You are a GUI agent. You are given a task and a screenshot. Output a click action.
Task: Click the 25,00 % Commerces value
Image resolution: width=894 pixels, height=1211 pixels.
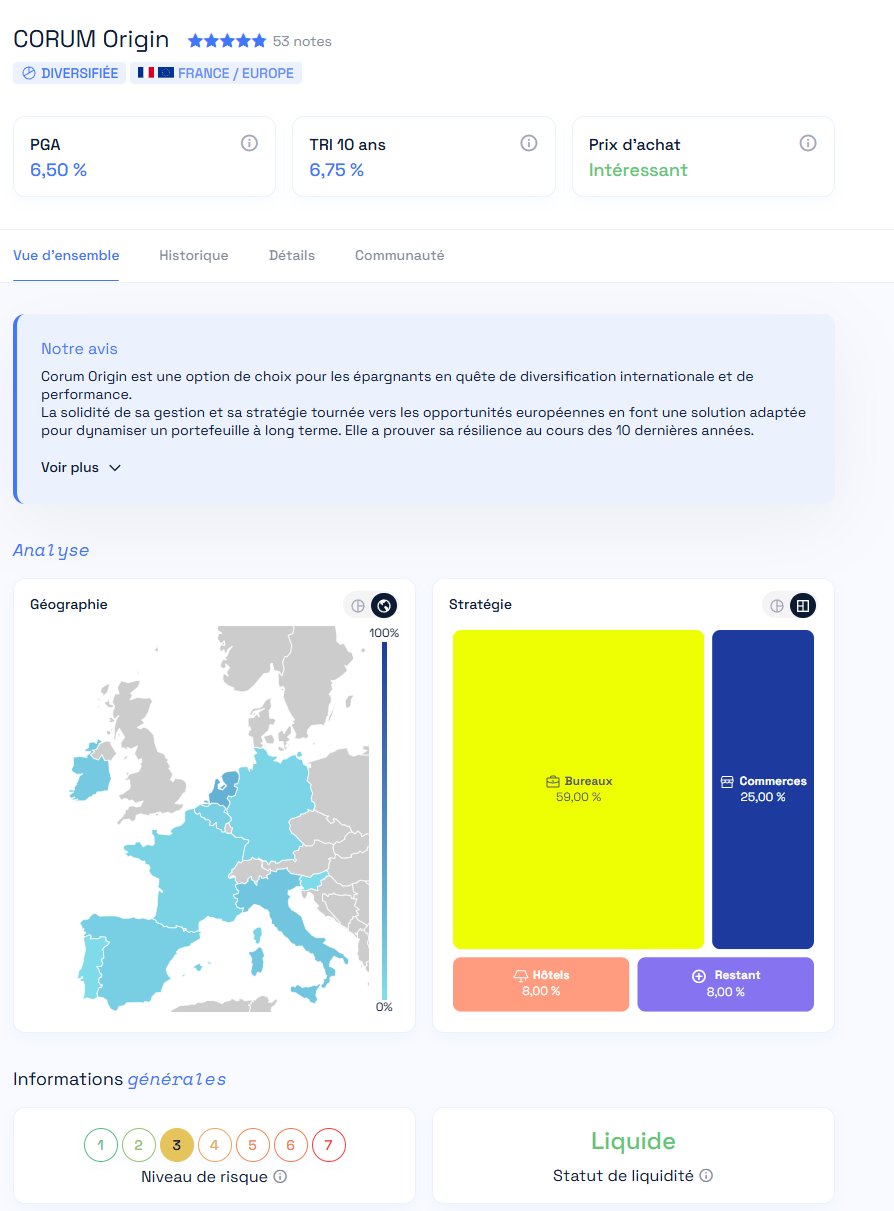(x=763, y=797)
